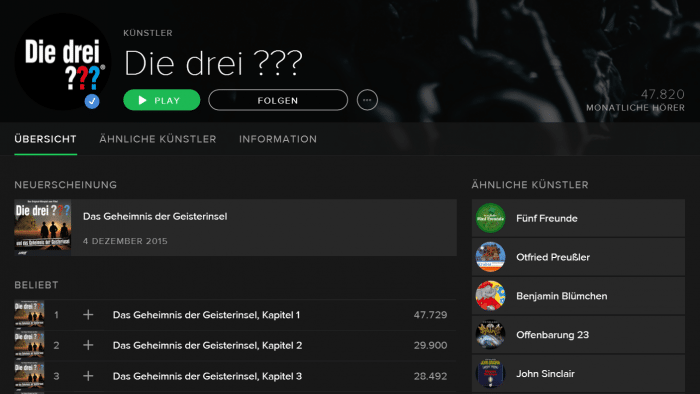Open similar artist Fünf Freunde
Viewport: 700px width, 394px height.
pos(578,218)
